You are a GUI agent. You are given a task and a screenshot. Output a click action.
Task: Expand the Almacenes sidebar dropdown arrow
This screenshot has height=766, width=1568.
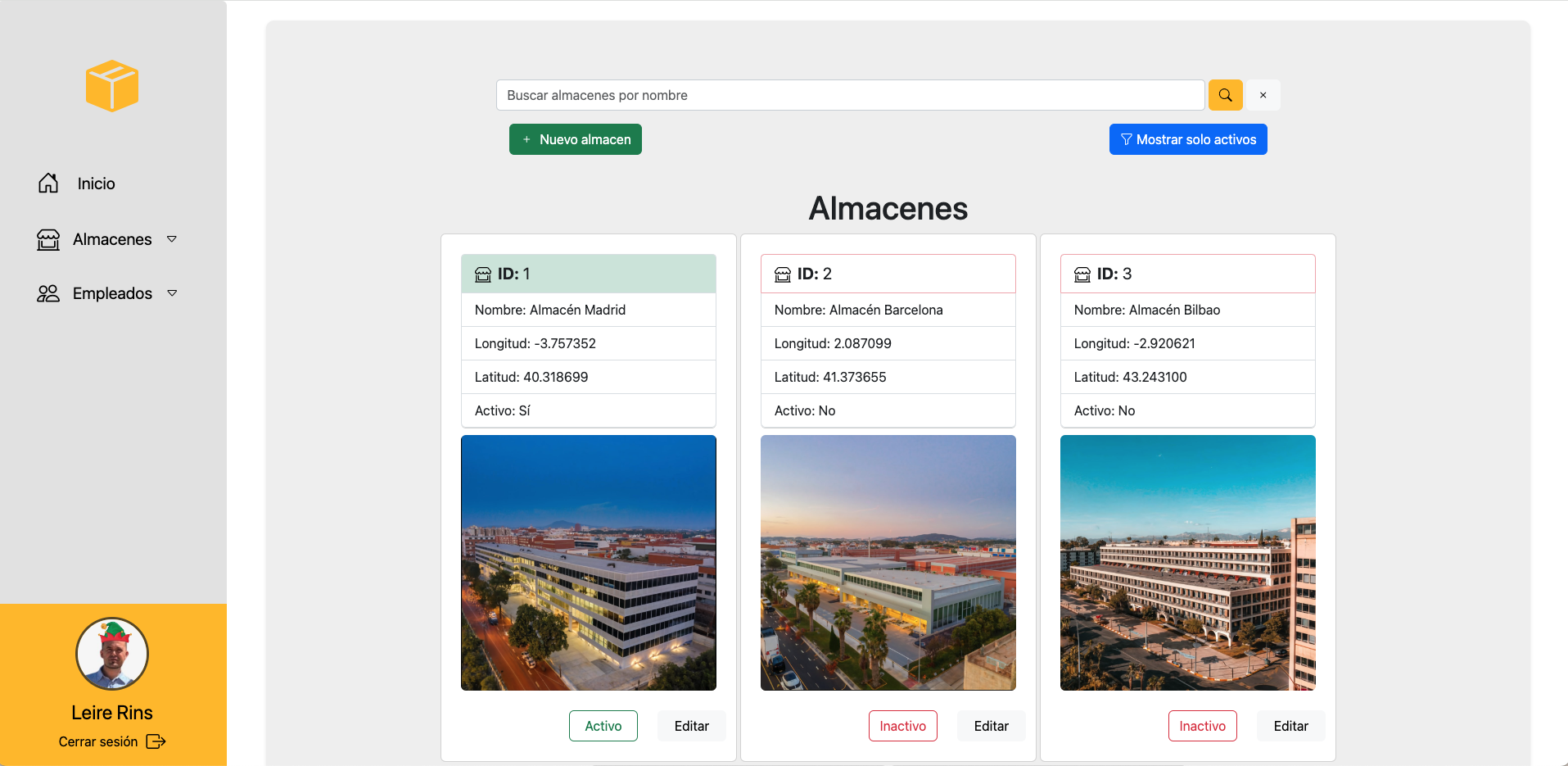pyautogui.click(x=172, y=239)
